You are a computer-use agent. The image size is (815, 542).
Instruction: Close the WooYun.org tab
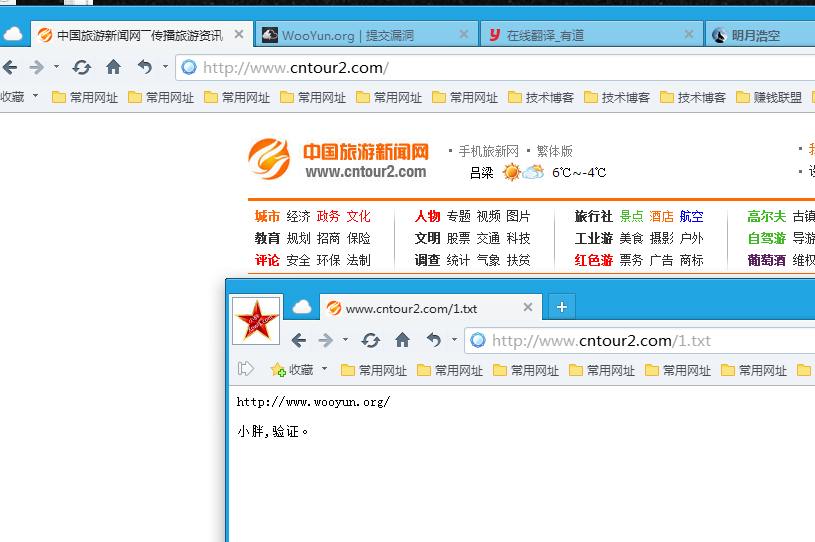[464, 34]
